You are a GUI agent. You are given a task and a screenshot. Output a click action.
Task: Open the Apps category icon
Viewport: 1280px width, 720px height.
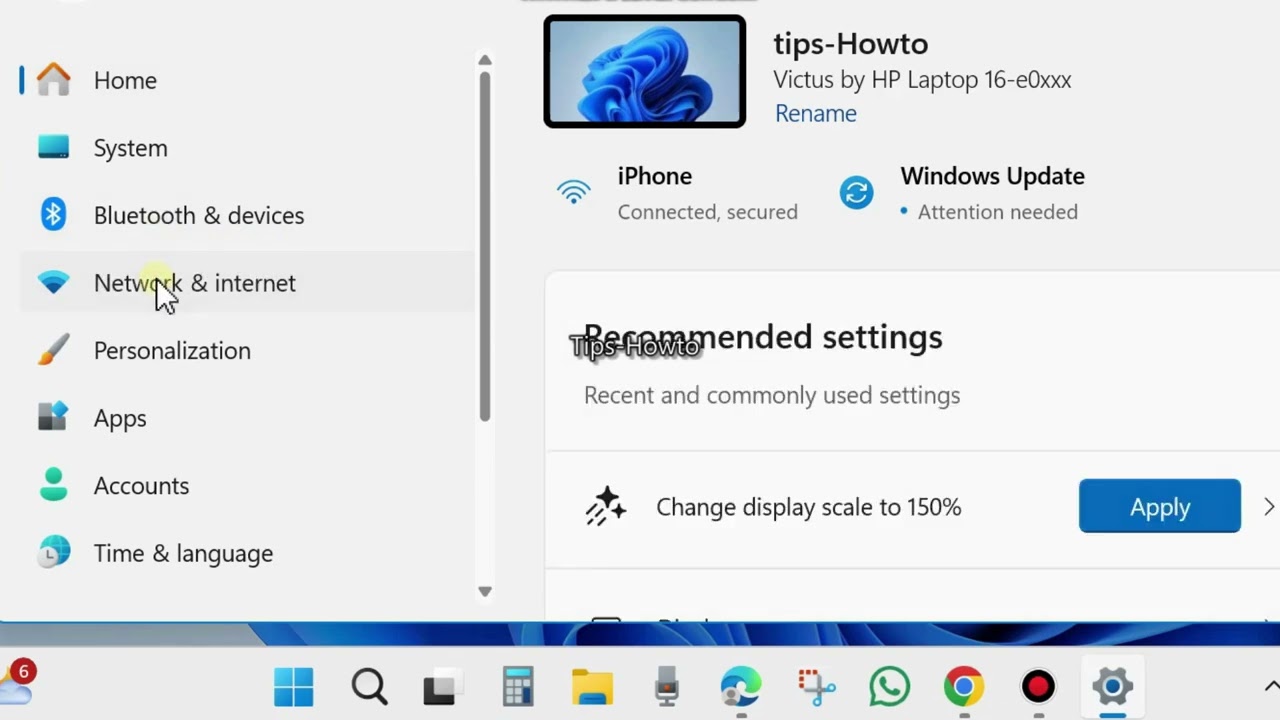click(54, 417)
